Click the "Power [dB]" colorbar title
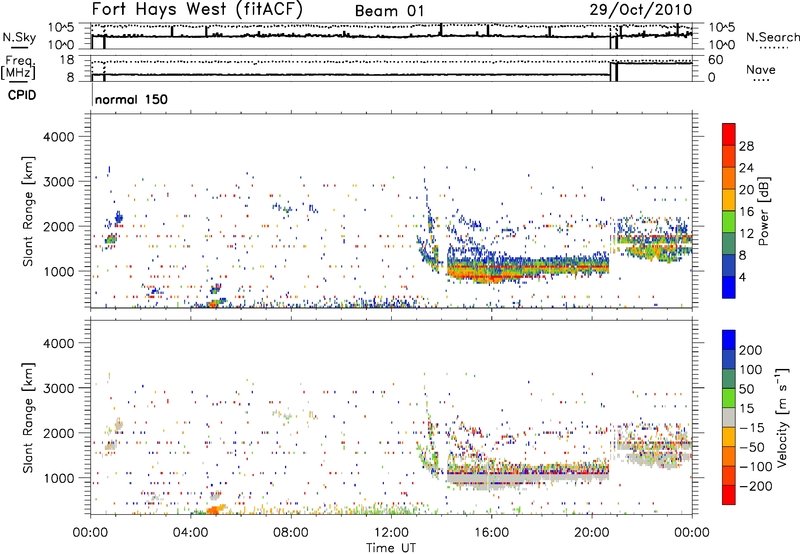Screen dimensions: 800x554 763,211
